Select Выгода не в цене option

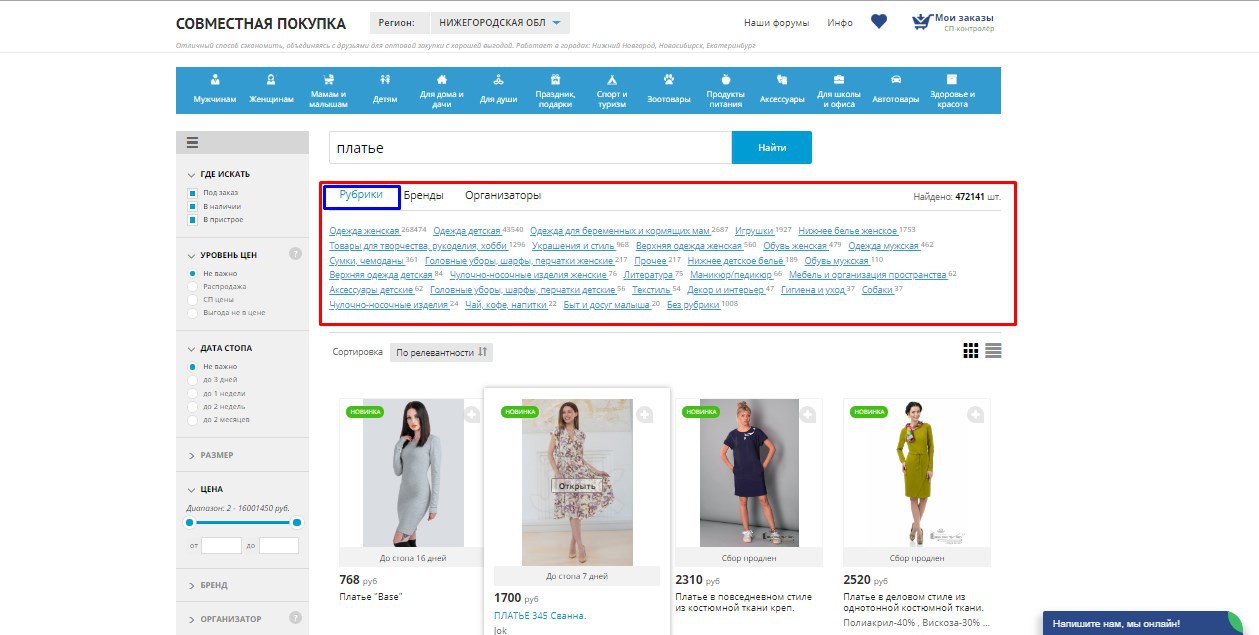coord(193,312)
